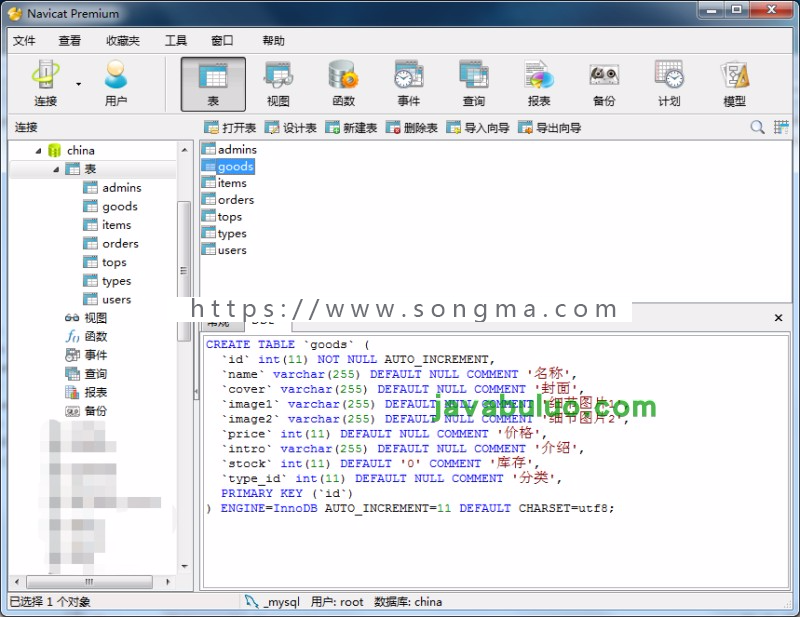Viewport: 800px width, 617px height.
Task: Toggle the list view mode icon
Action: tap(781, 127)
